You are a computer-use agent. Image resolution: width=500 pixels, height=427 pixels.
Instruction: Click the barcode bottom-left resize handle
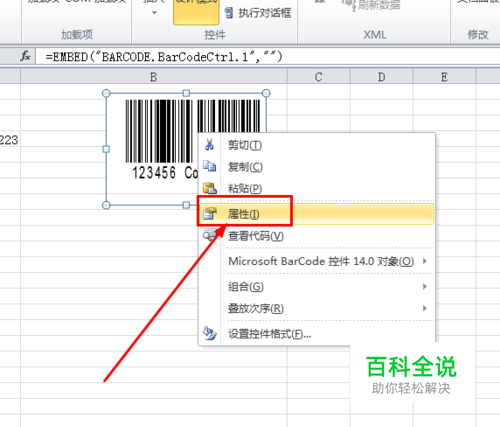106,205
